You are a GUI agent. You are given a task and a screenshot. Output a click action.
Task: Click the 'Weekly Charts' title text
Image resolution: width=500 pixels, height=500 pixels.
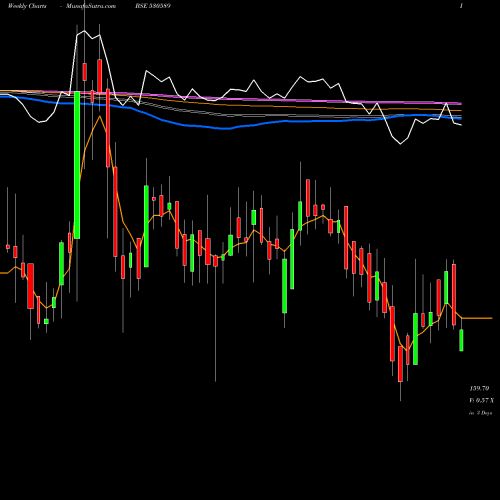27,6
